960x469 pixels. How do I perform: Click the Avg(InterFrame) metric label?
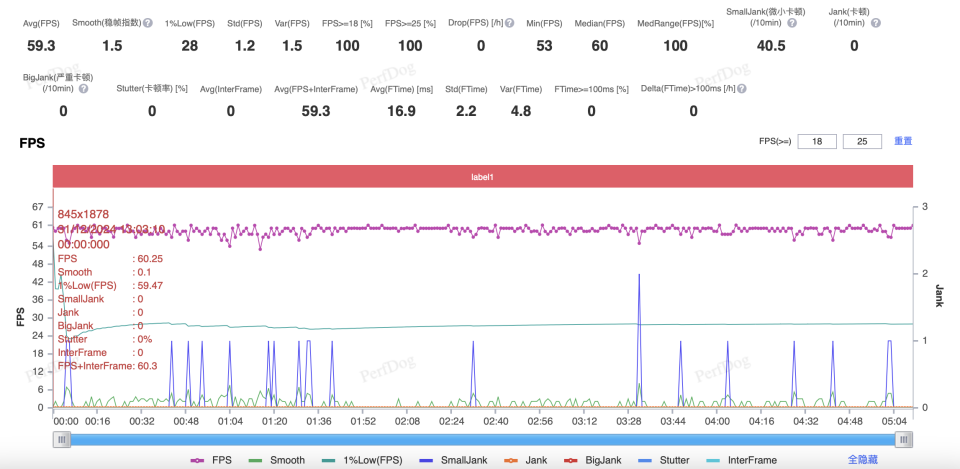[x=231, y=89]
